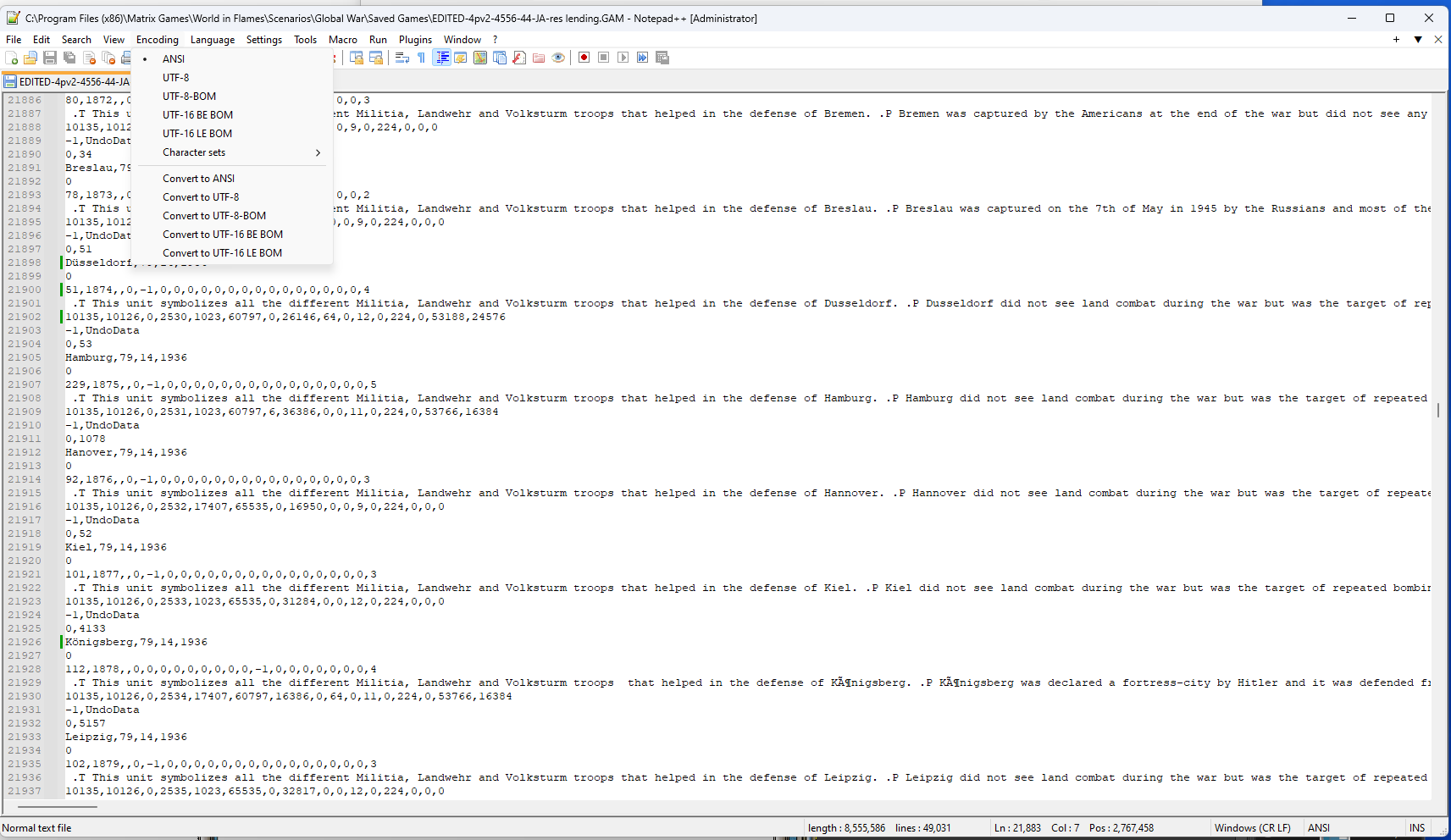
Task: Click the New file toolbar icon
Action: 11,58
